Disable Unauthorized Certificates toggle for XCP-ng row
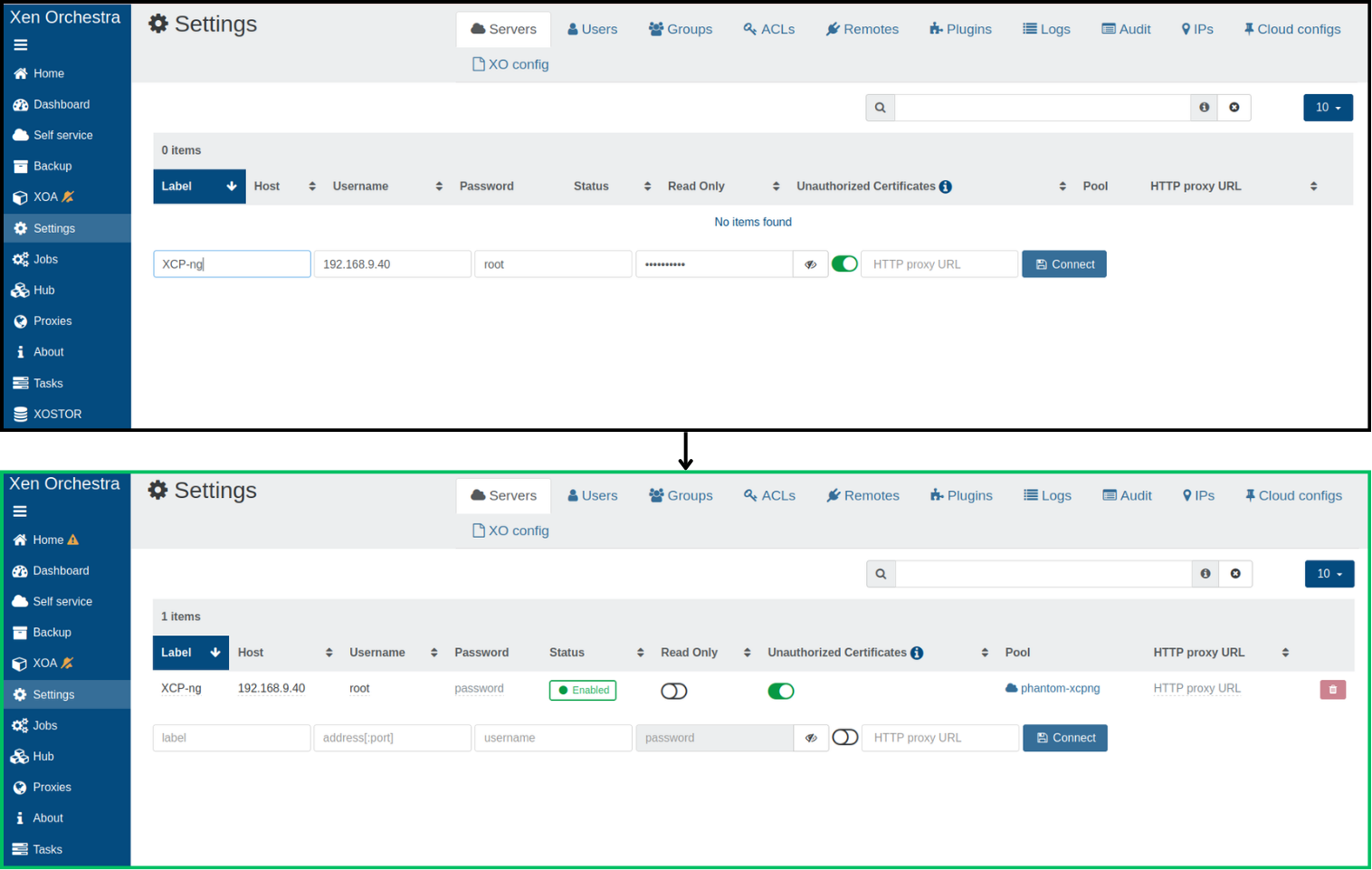Viewport: 1372px width, 870px height. [x=780, y=692]
